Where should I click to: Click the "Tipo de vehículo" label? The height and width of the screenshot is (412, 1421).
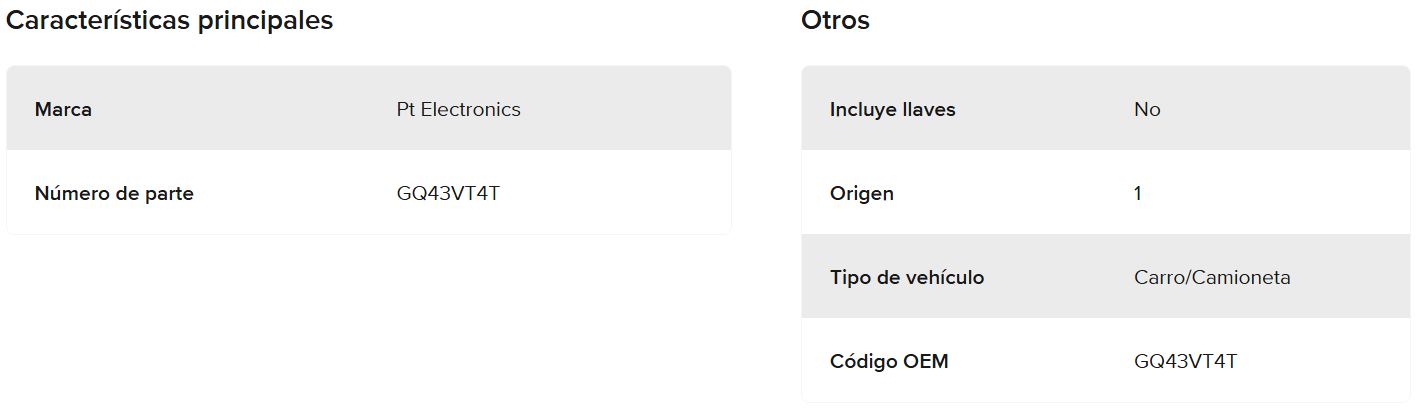click(x=906, y=277)
